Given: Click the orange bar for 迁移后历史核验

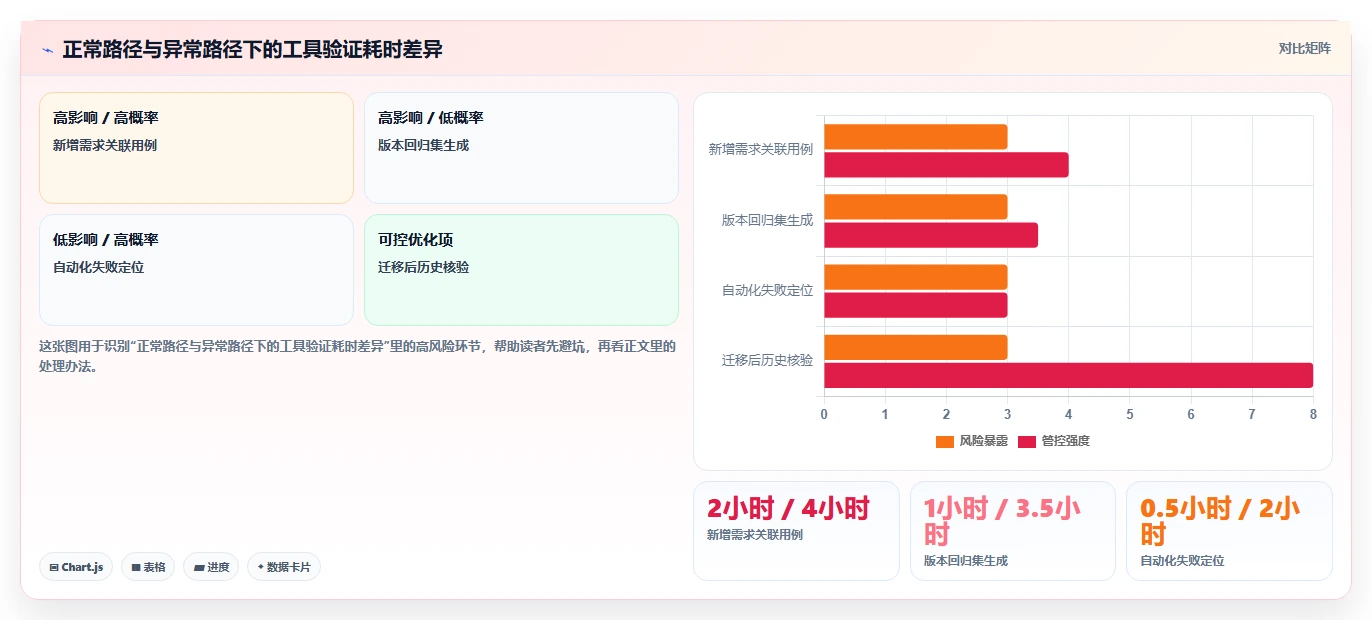Looking at the screenshot, I should click(915, 347).
